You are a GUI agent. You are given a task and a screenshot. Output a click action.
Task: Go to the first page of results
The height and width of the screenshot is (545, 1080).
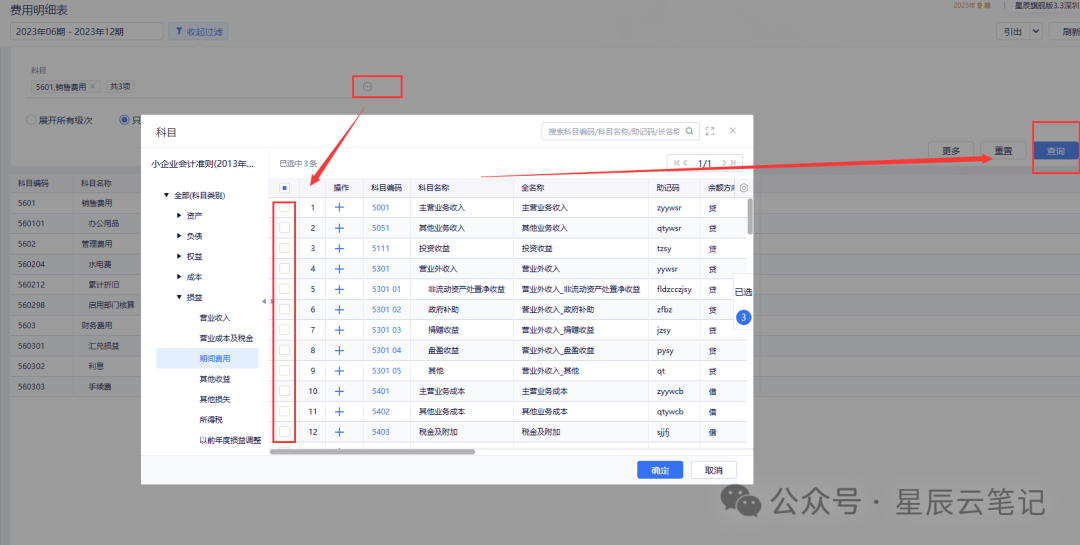tap(677, 163)
